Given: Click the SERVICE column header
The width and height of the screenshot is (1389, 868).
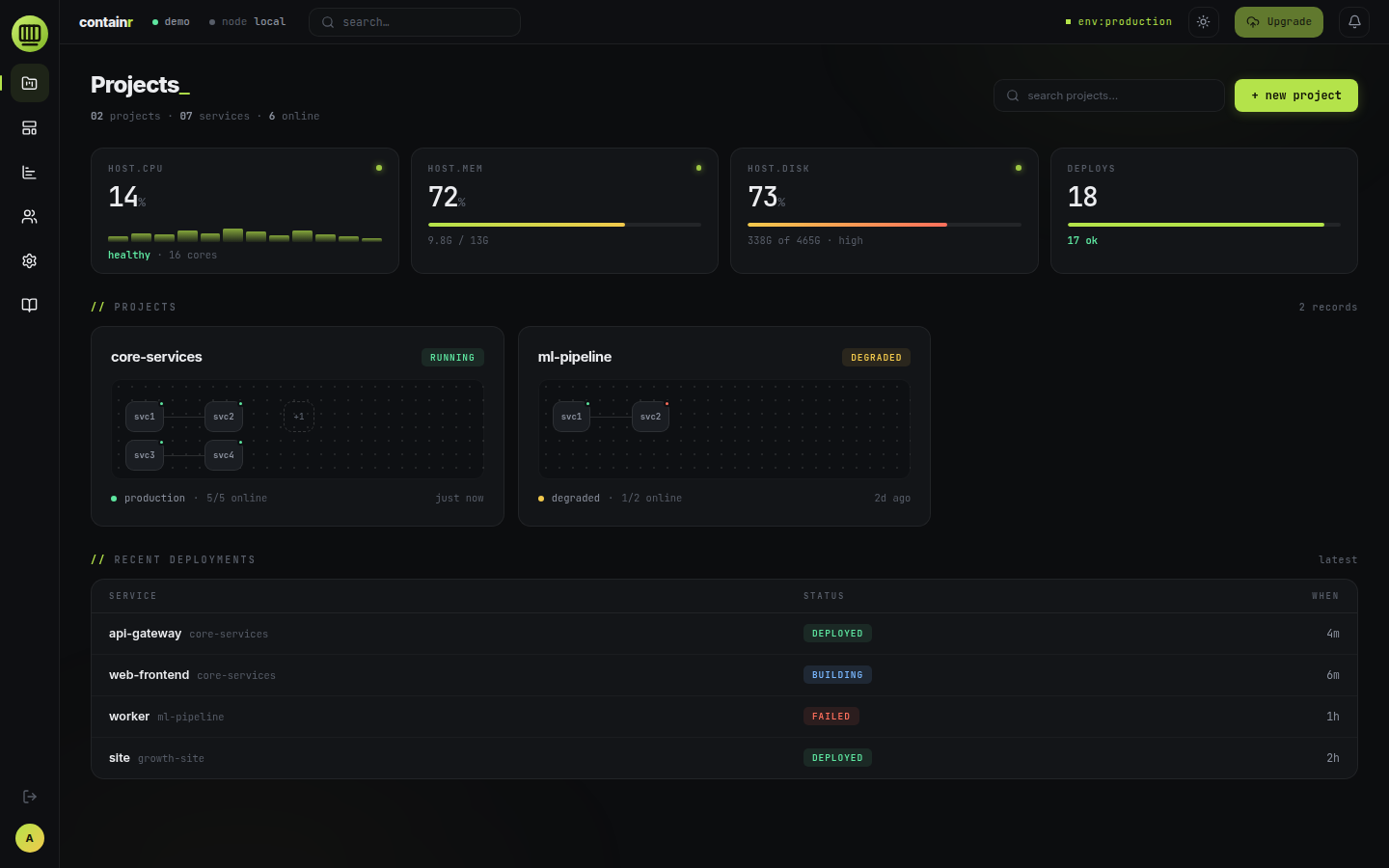Looking at the screenshot, I should [x=133, y=596].
